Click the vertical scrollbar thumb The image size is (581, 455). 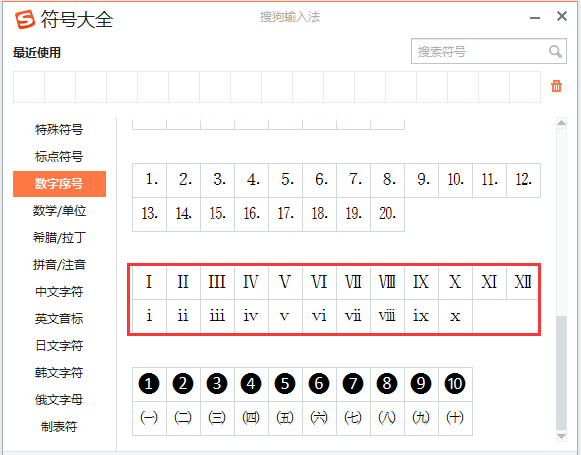pyautogui.click(x=561, y=373)
